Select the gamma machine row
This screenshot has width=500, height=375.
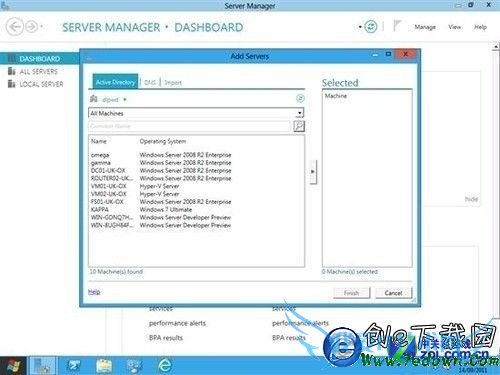click(196, 163)
